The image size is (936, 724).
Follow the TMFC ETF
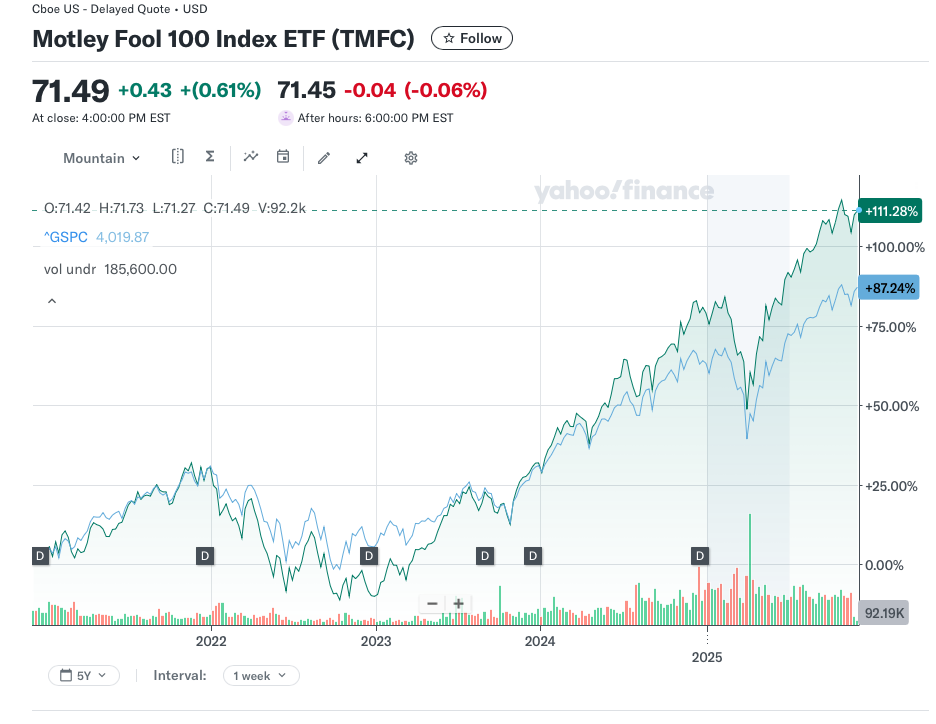click(x=472, y=38)
